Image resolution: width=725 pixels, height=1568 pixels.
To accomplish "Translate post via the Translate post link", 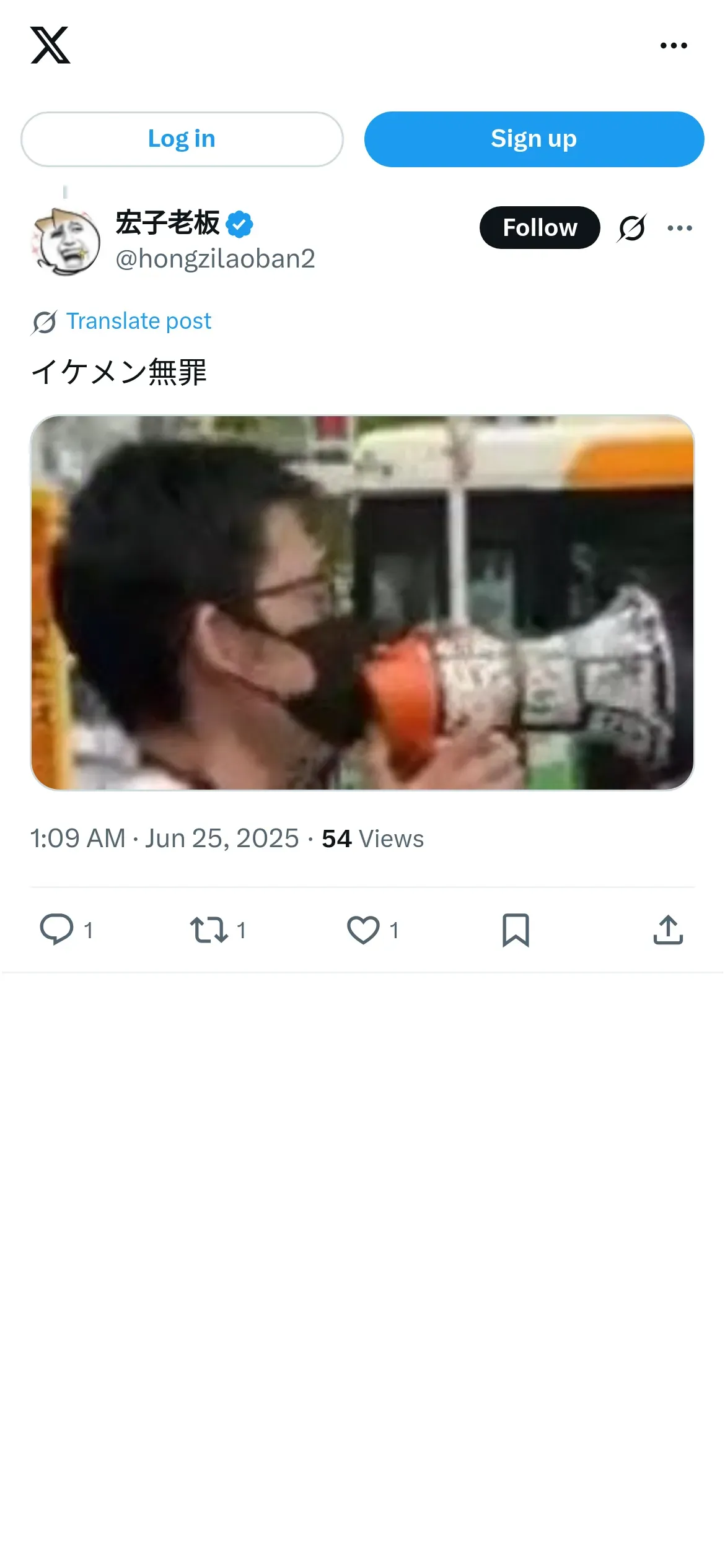I will click(x=139, y=321).
